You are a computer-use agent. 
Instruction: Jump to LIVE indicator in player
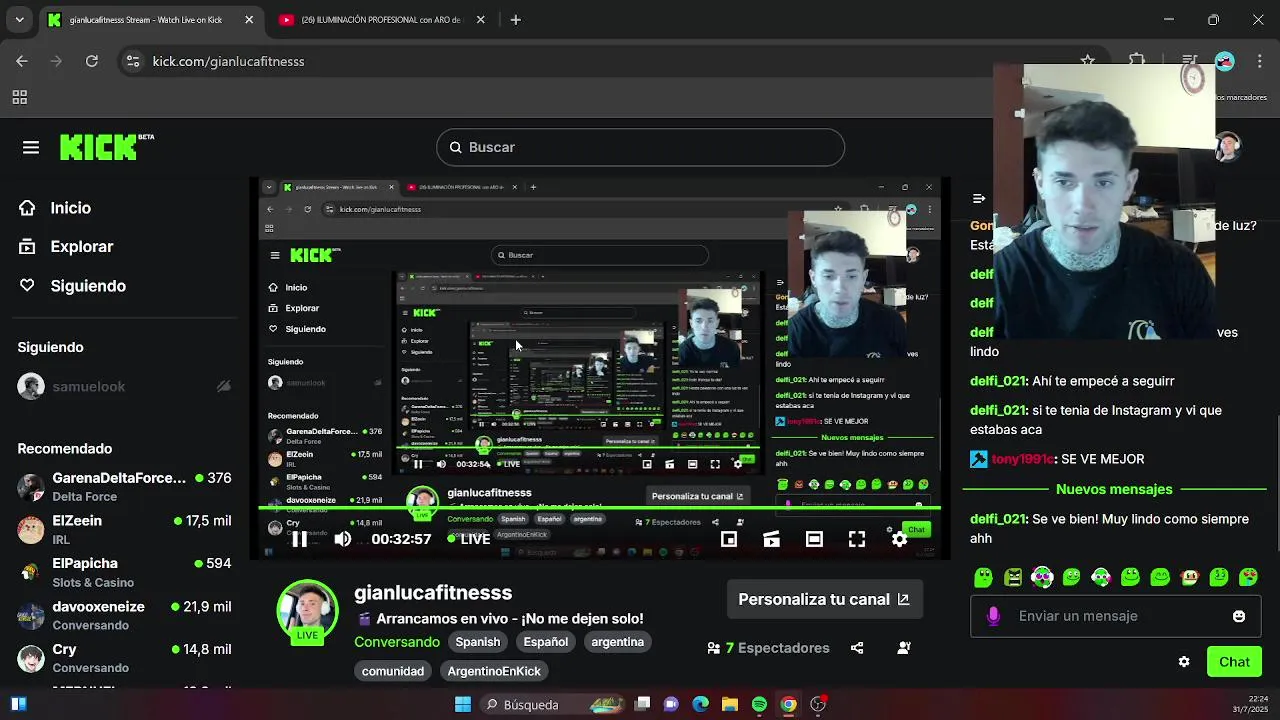click(469, 539)
